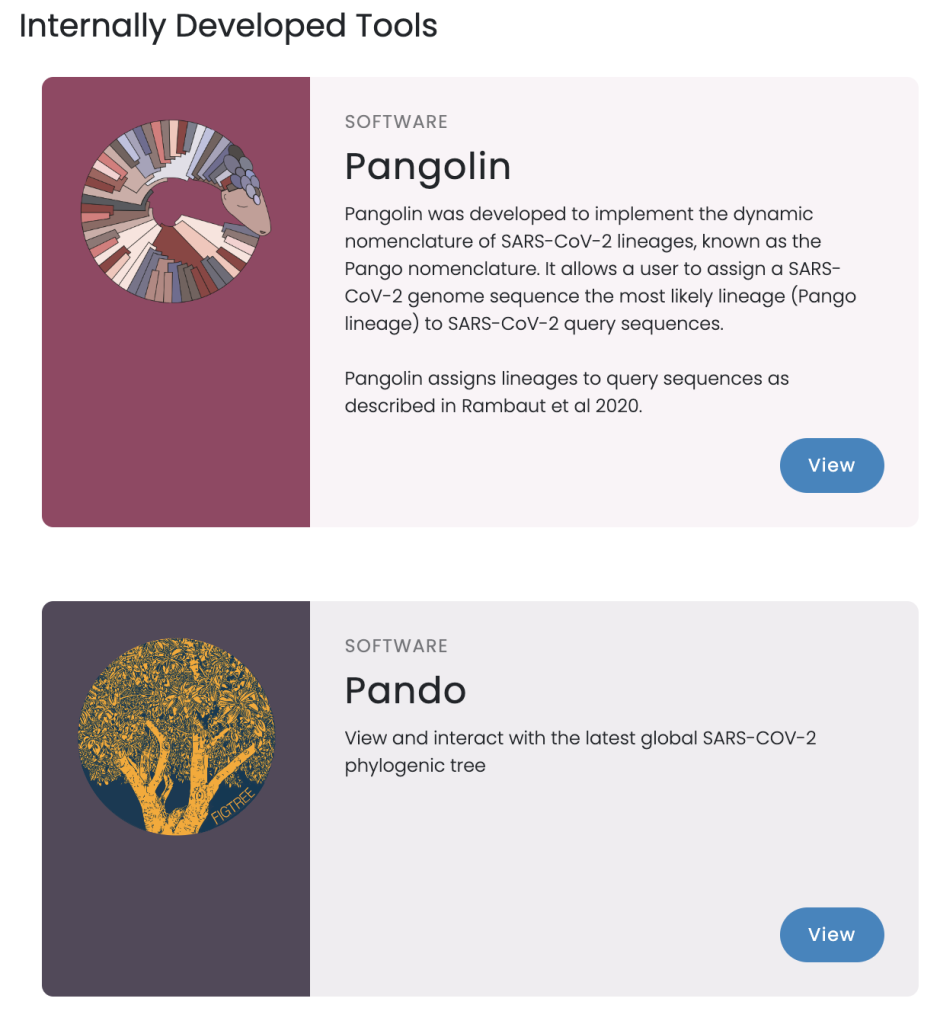Click the SOFTWARE label above Pangolin
The height and width of the screenshot is (1024, 940).
(396, 122)
